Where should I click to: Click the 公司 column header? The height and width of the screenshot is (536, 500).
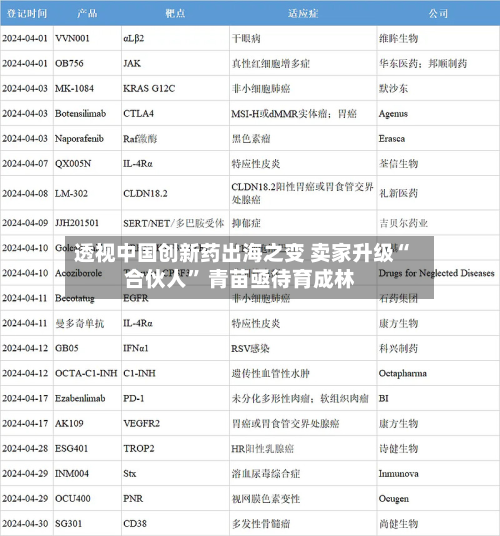click(x=438, y=13)
